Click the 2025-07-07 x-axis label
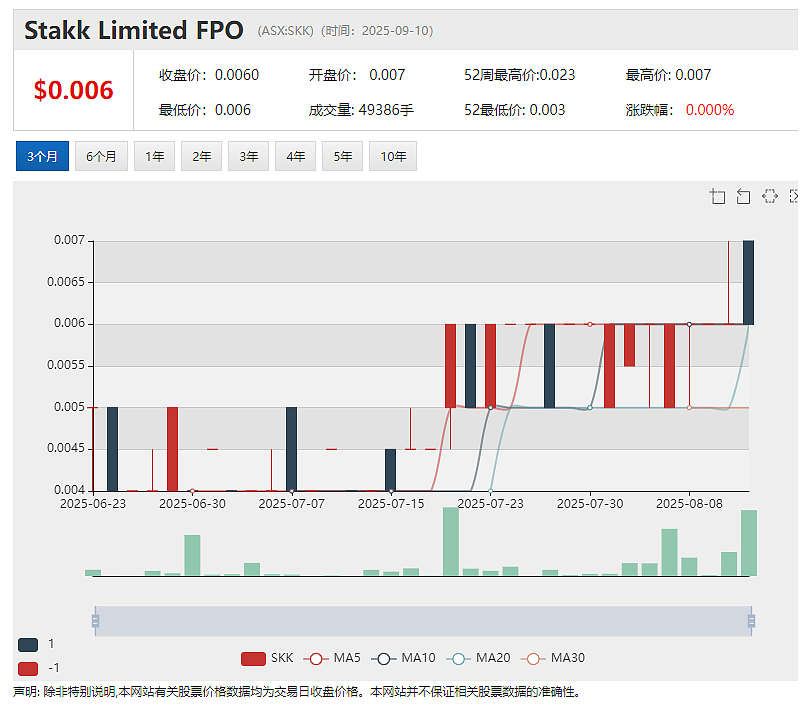812x707 pixels. point(292,503)
